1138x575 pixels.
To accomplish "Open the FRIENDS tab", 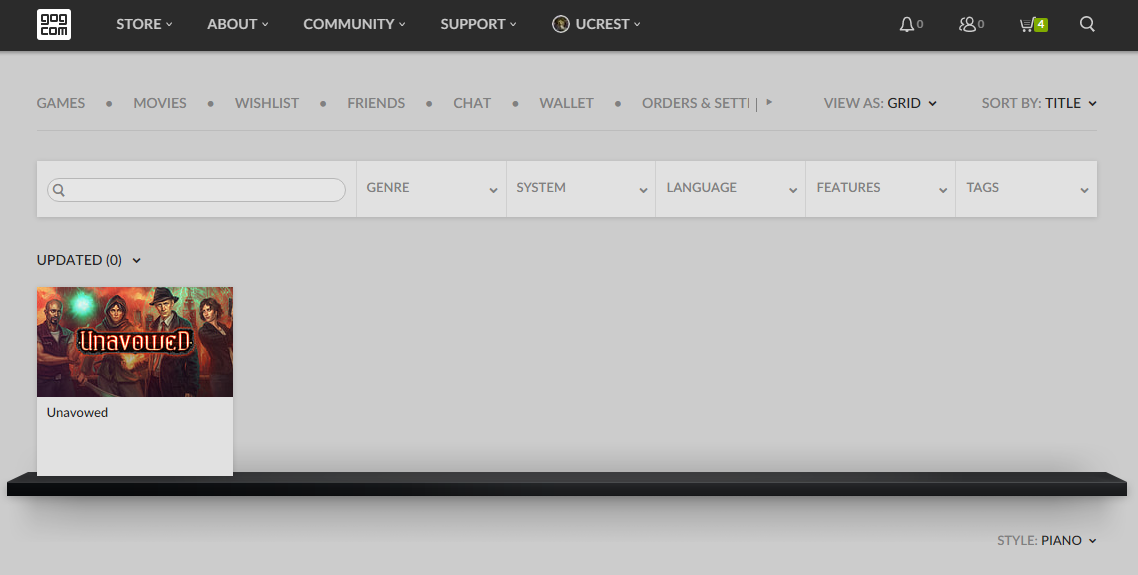I will 376,103.
